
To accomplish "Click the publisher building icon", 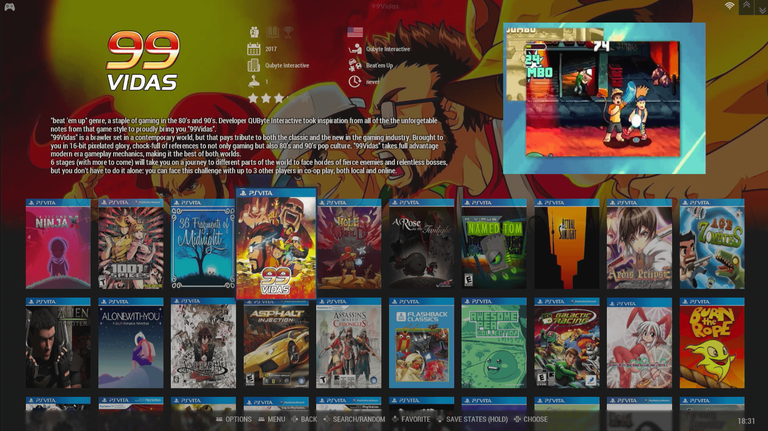I will coord(254,65).
